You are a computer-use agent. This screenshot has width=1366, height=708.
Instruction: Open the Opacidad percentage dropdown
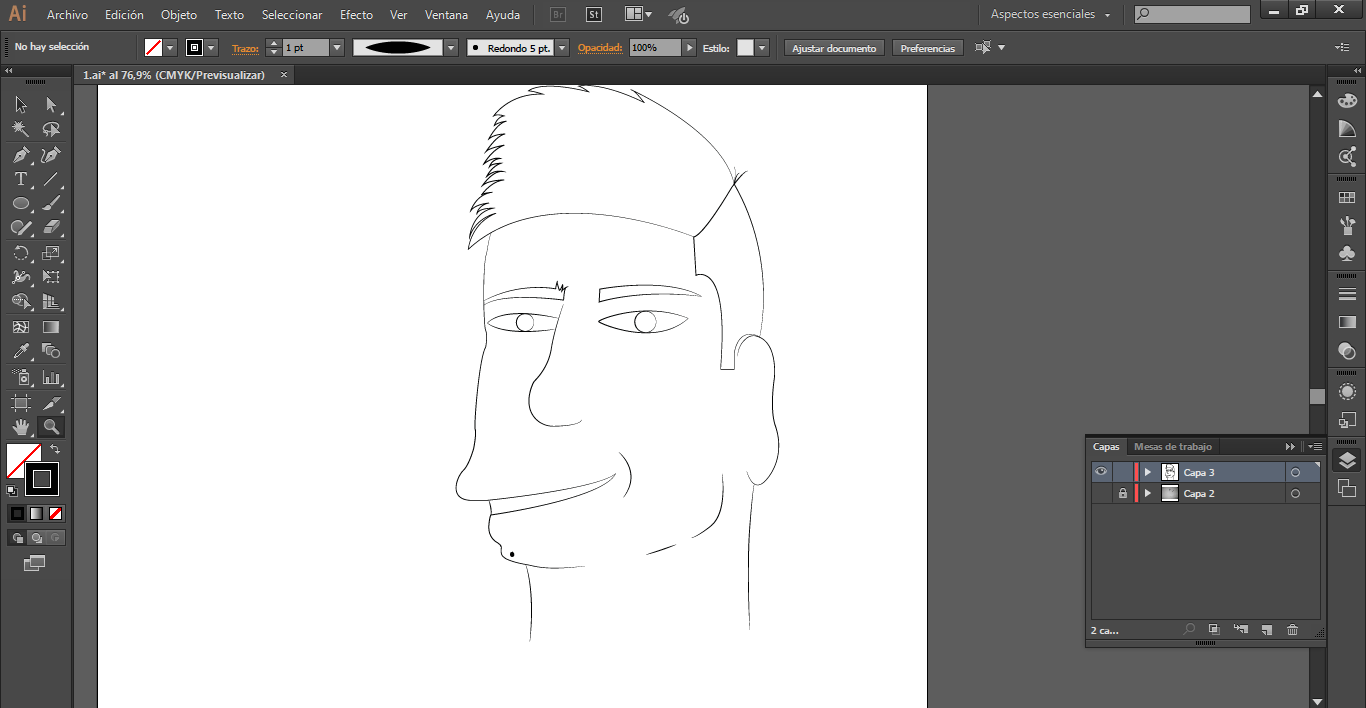point(689,48)
